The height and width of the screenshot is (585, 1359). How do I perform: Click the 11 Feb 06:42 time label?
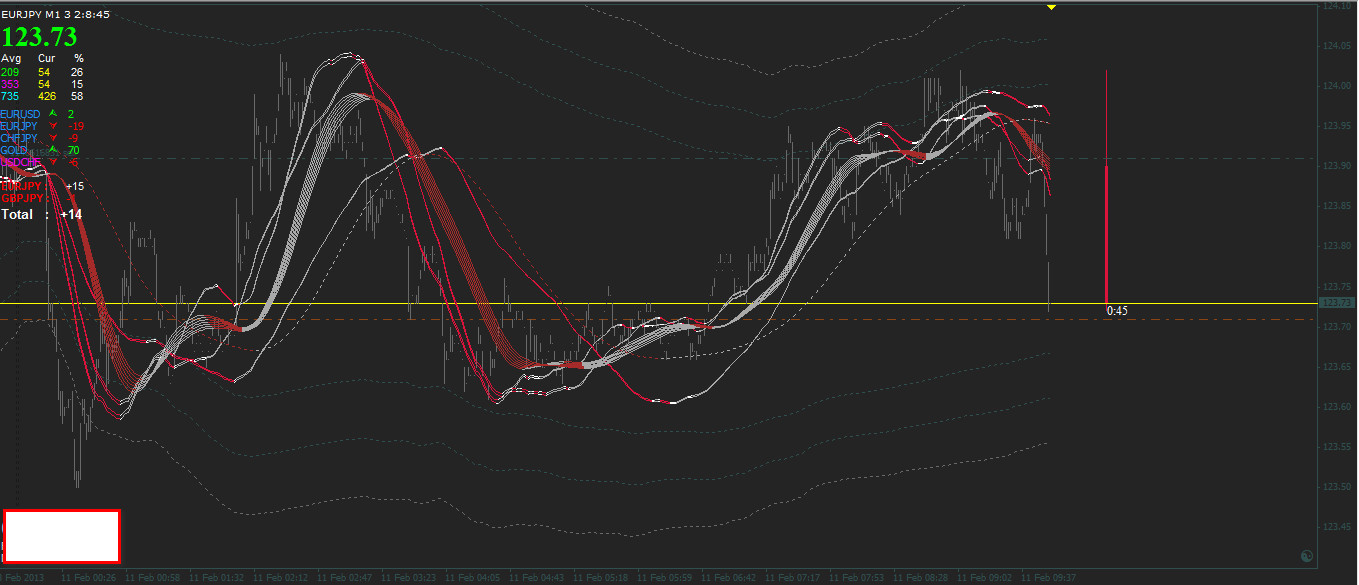click(x=729, y=577)
